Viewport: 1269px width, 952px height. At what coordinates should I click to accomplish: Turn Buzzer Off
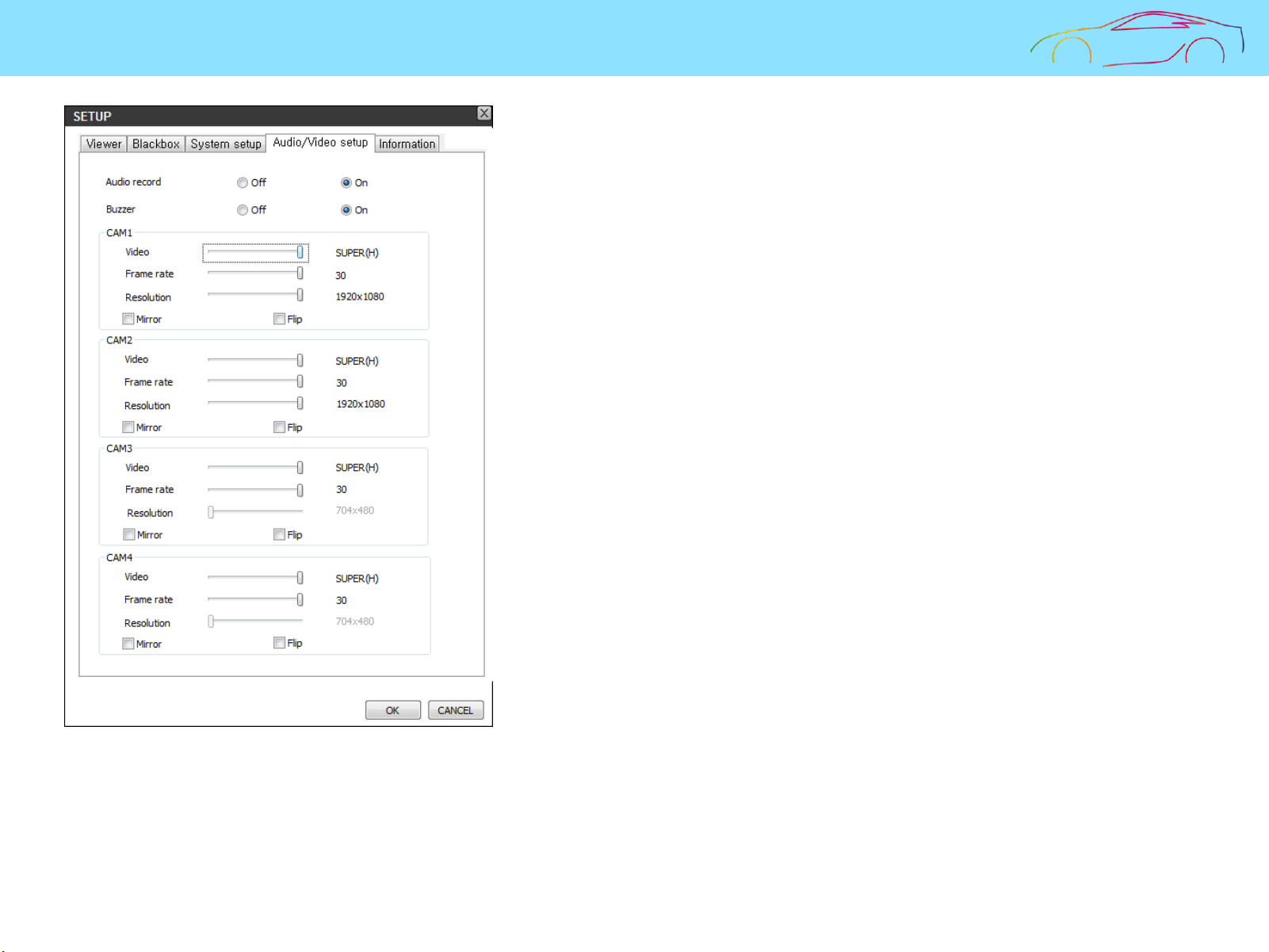coord(243,210)
